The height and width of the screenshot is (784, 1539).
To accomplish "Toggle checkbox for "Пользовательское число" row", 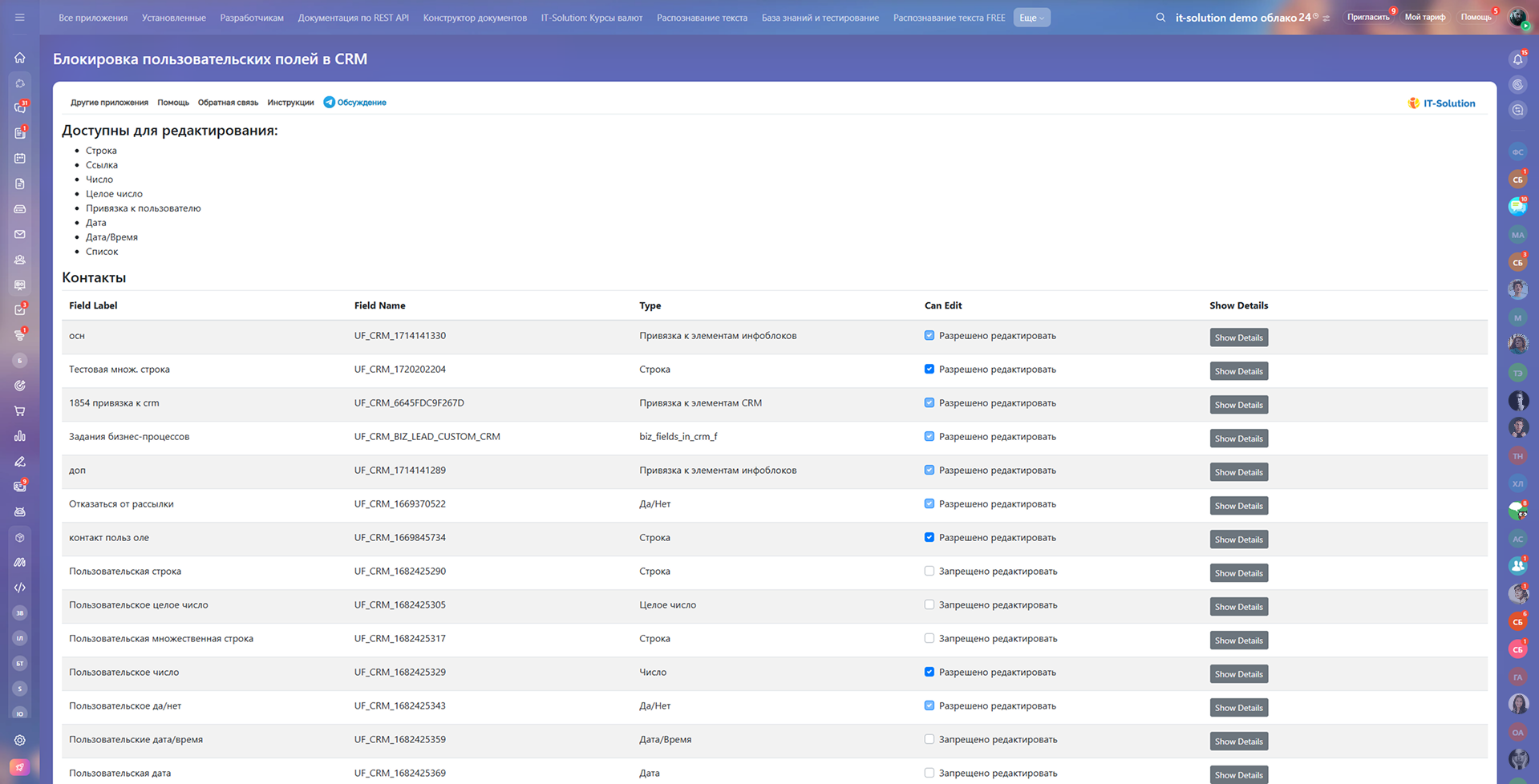I will (x=929, y=673).
